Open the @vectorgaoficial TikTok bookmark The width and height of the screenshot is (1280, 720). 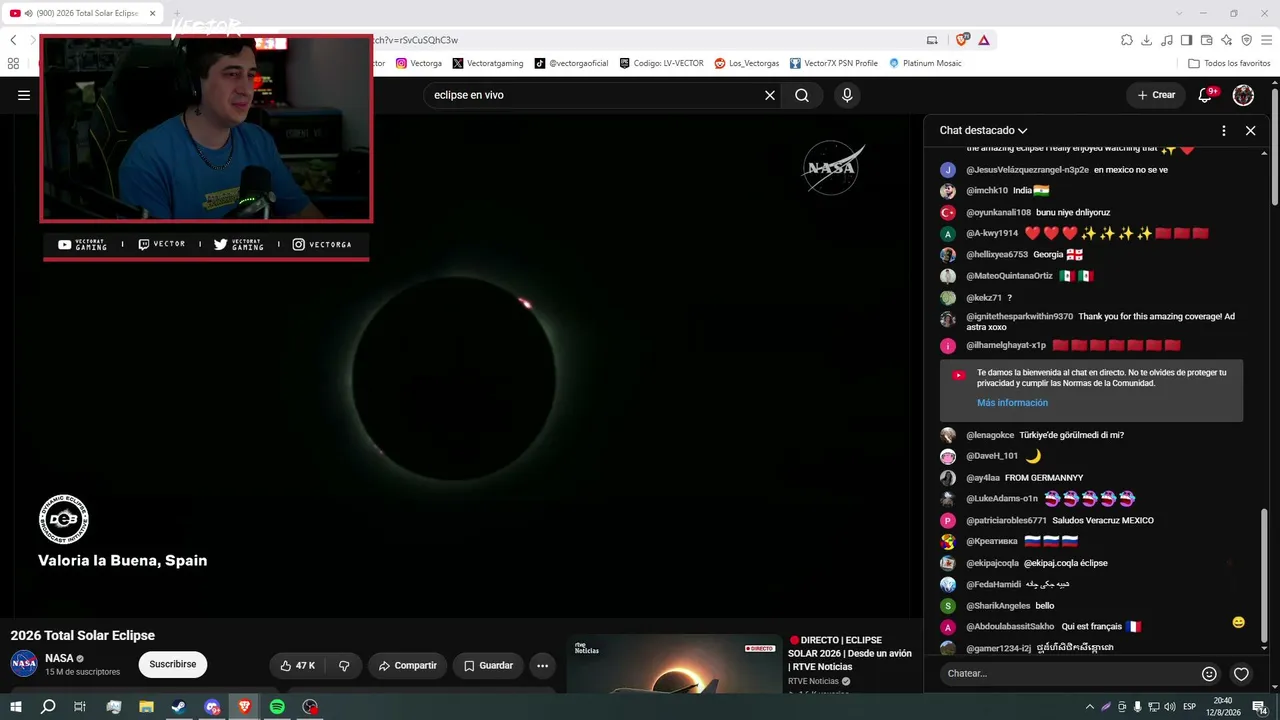571,63
